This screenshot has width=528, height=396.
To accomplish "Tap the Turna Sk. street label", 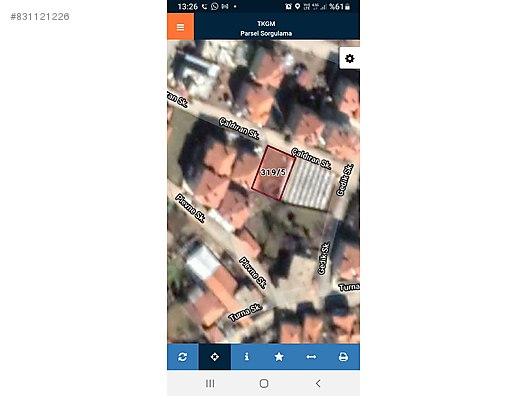I will click(245, 312).
